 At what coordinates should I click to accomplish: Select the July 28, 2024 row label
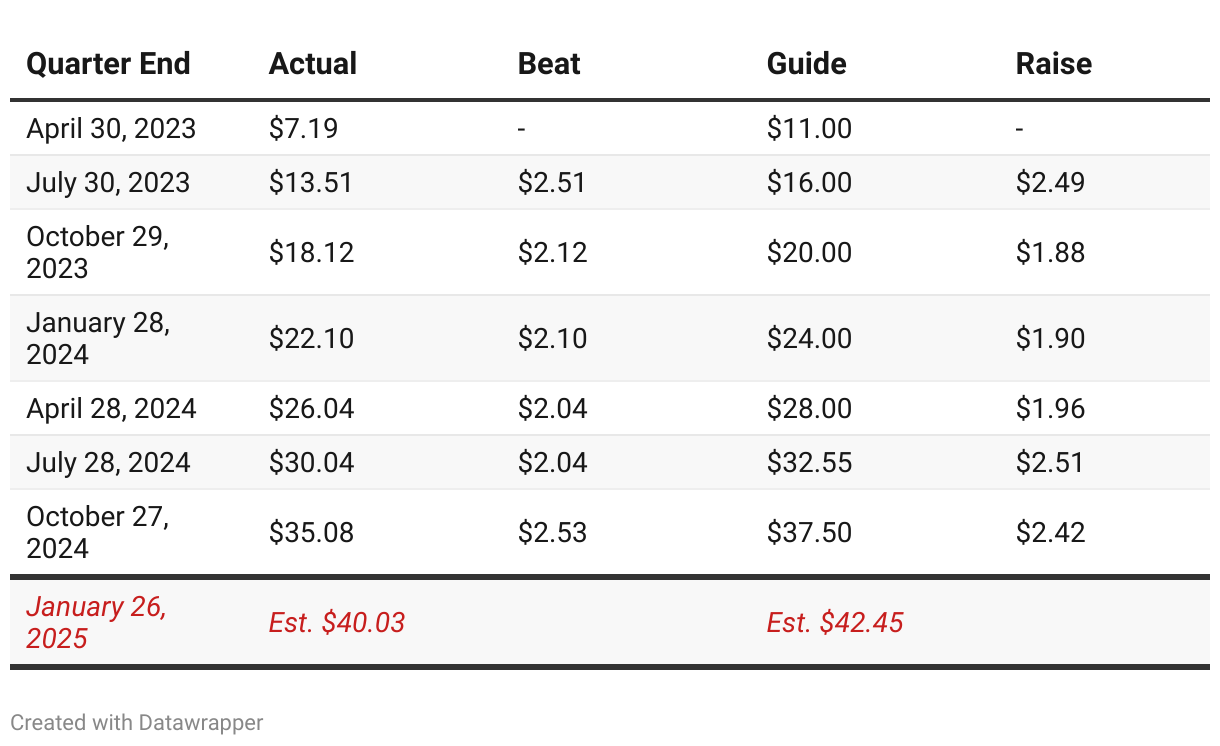coord(108,463)
